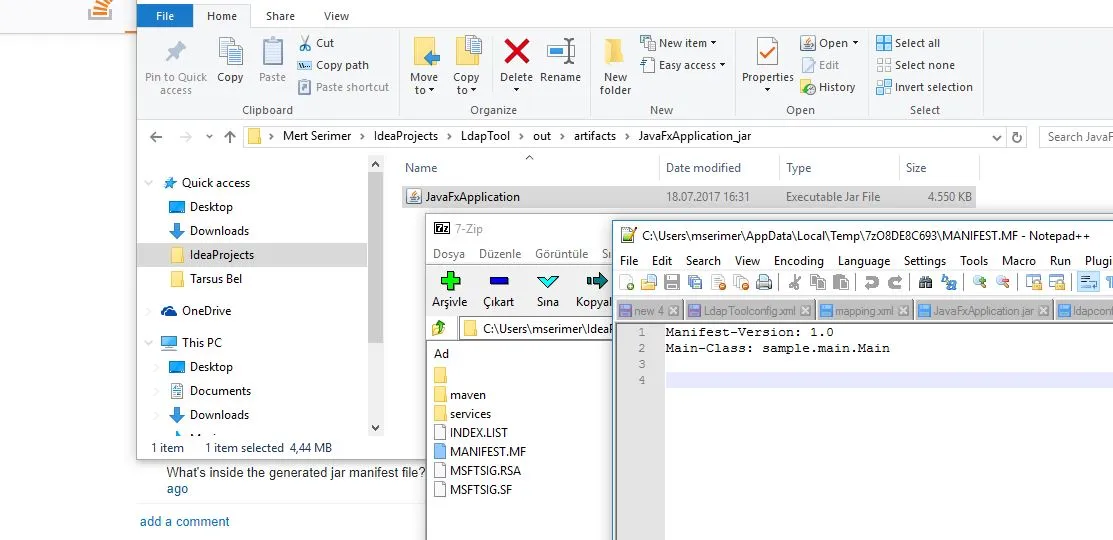The height and width of the screenshot is (540, 1113).
Task: Click the Close All icon in Notepad++ toolbar
Action: 741,282
